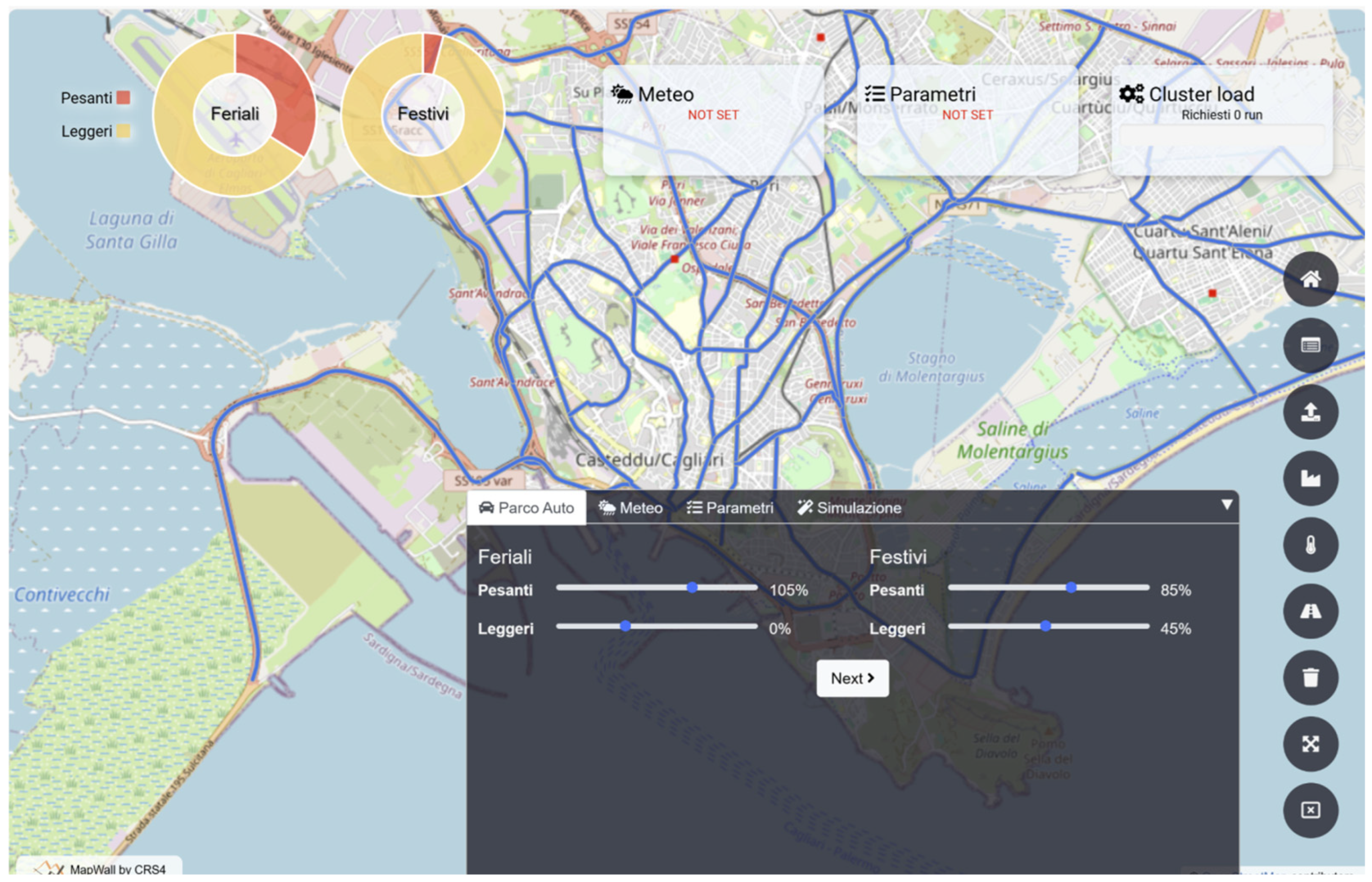Open the Parametri tab

coord(730,508)
